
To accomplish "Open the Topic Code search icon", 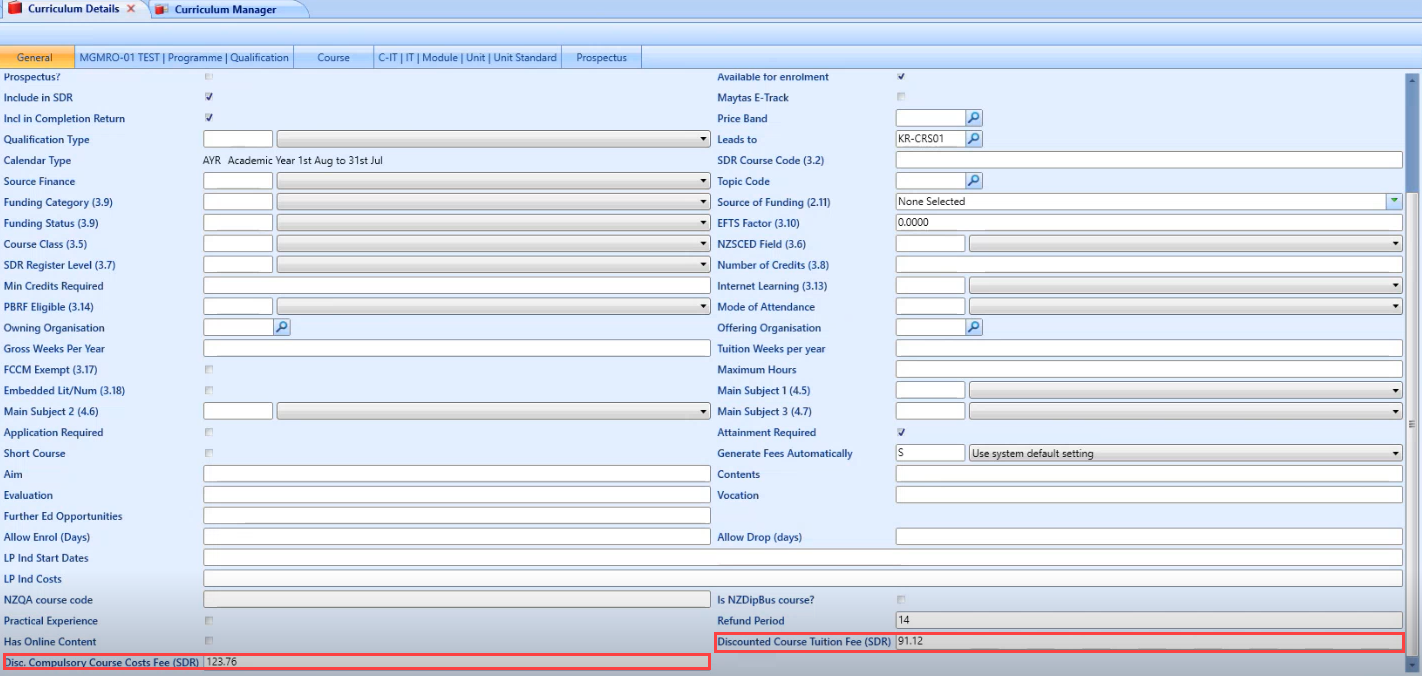I will [974, 181].
